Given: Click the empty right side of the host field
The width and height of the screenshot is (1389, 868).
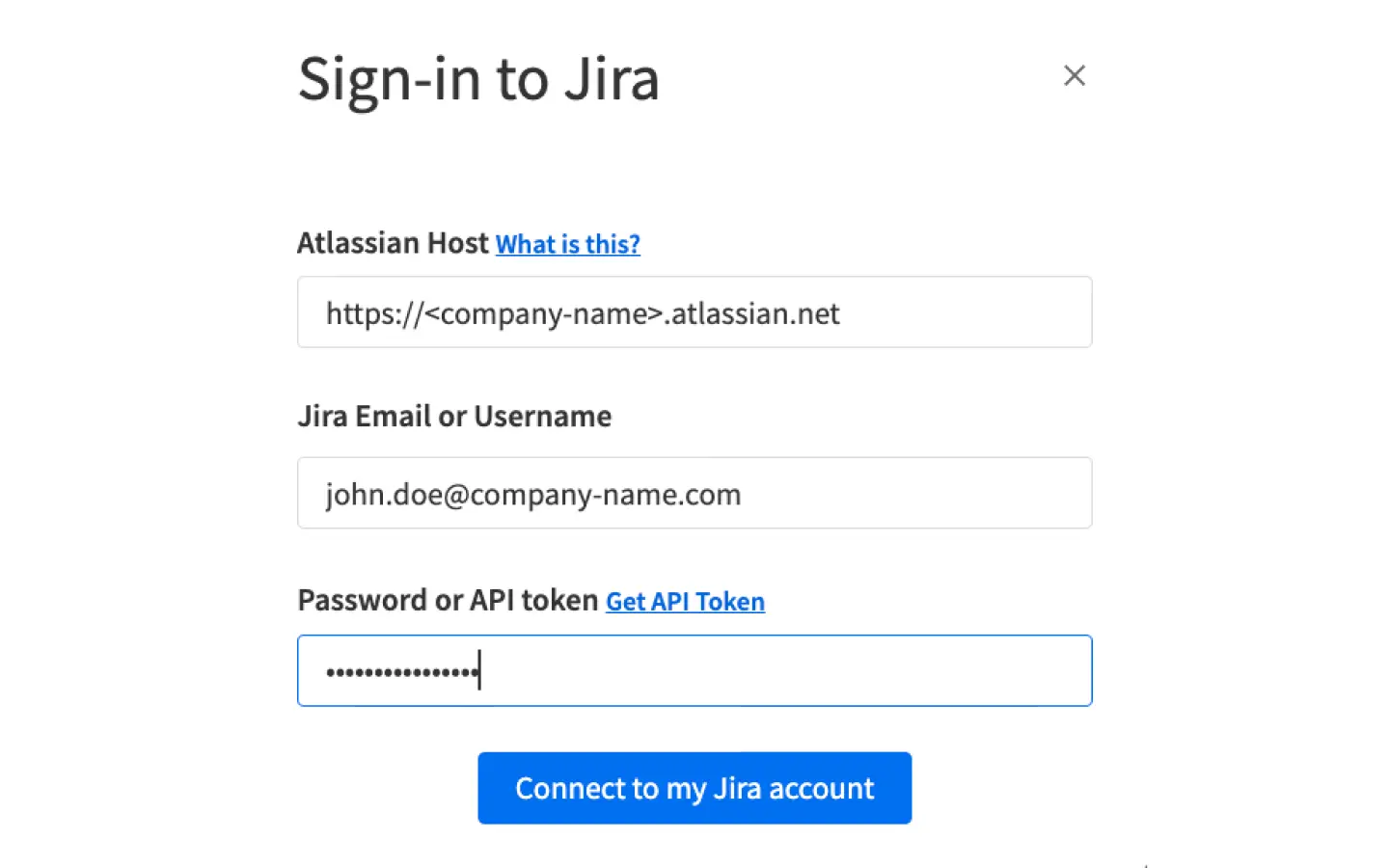Looking at the screenshot, I should pyautogui.click(x=974, y=312).
